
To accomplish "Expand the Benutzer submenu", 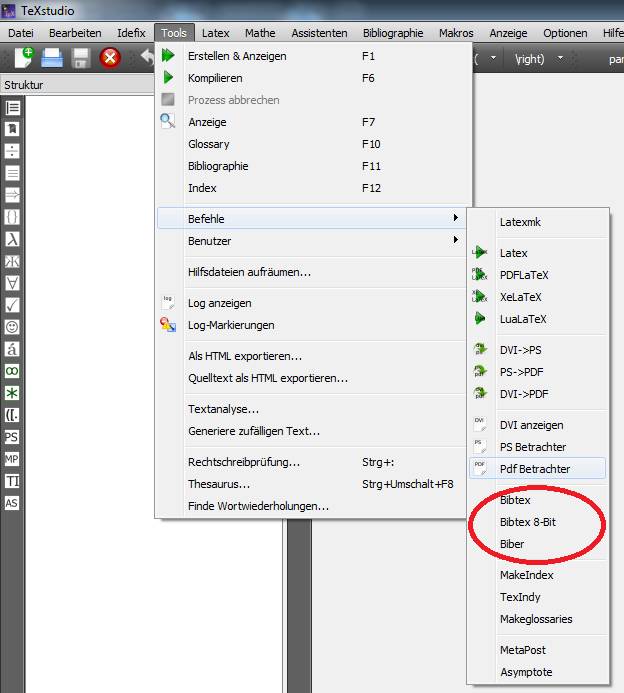I will (x=312, y=241).
